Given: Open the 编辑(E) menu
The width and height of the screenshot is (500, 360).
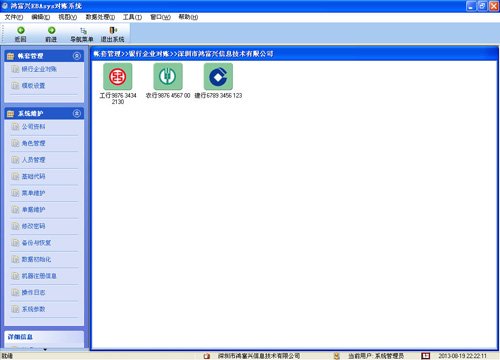Looking at the screenshot, I should pos(41,17).
